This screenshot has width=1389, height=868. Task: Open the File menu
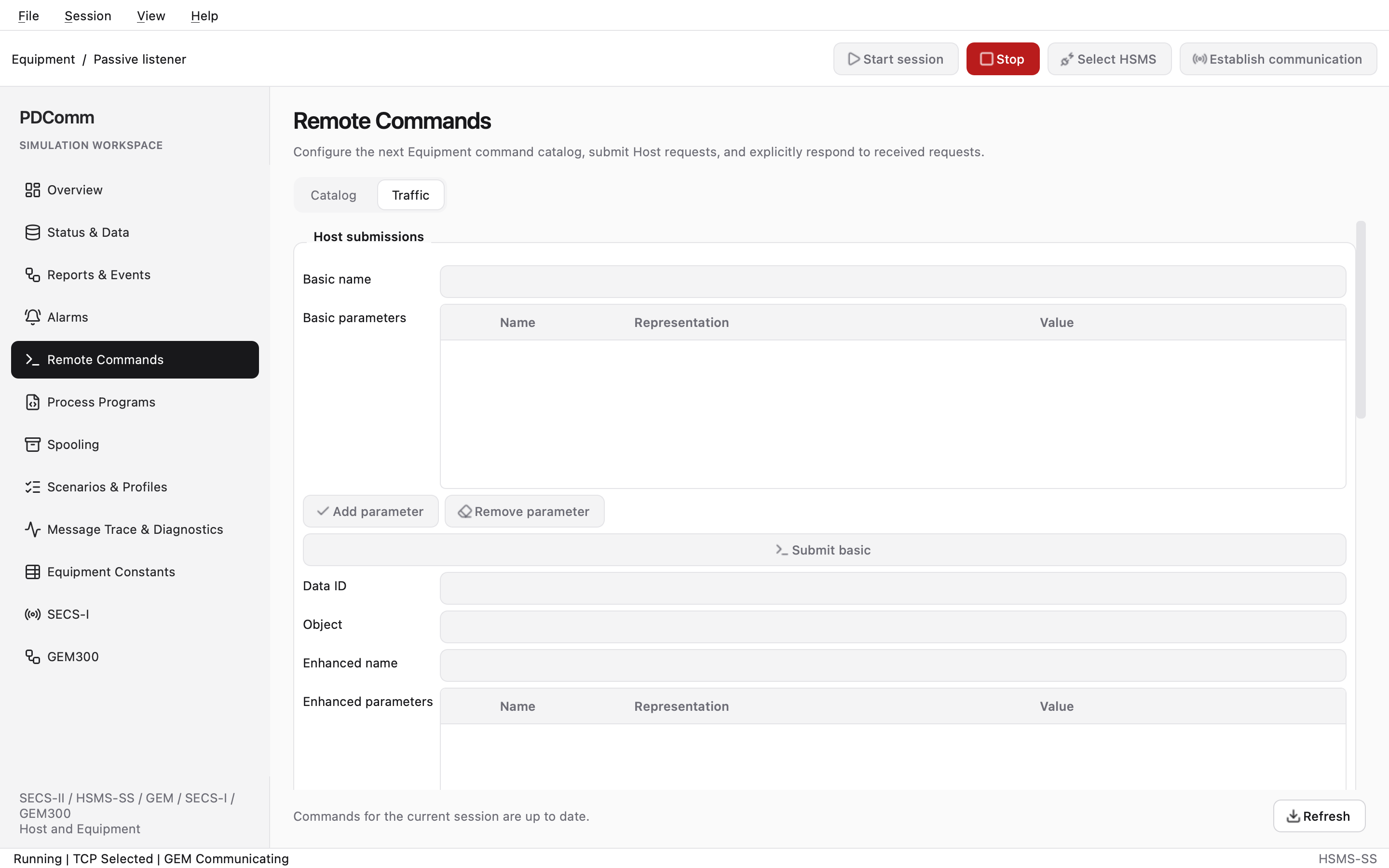tap(29, 16)
